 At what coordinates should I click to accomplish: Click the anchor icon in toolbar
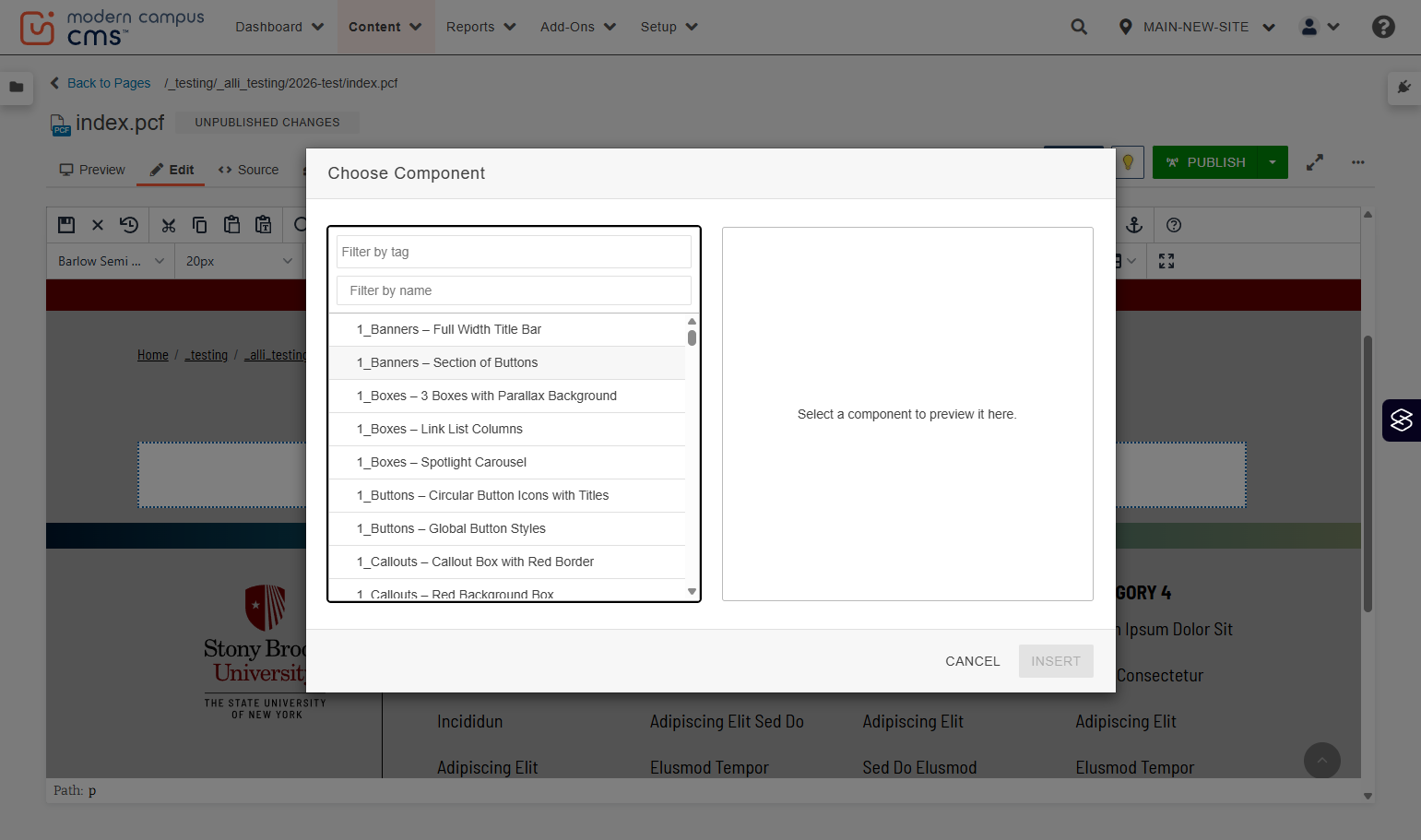coord(1134,225)
